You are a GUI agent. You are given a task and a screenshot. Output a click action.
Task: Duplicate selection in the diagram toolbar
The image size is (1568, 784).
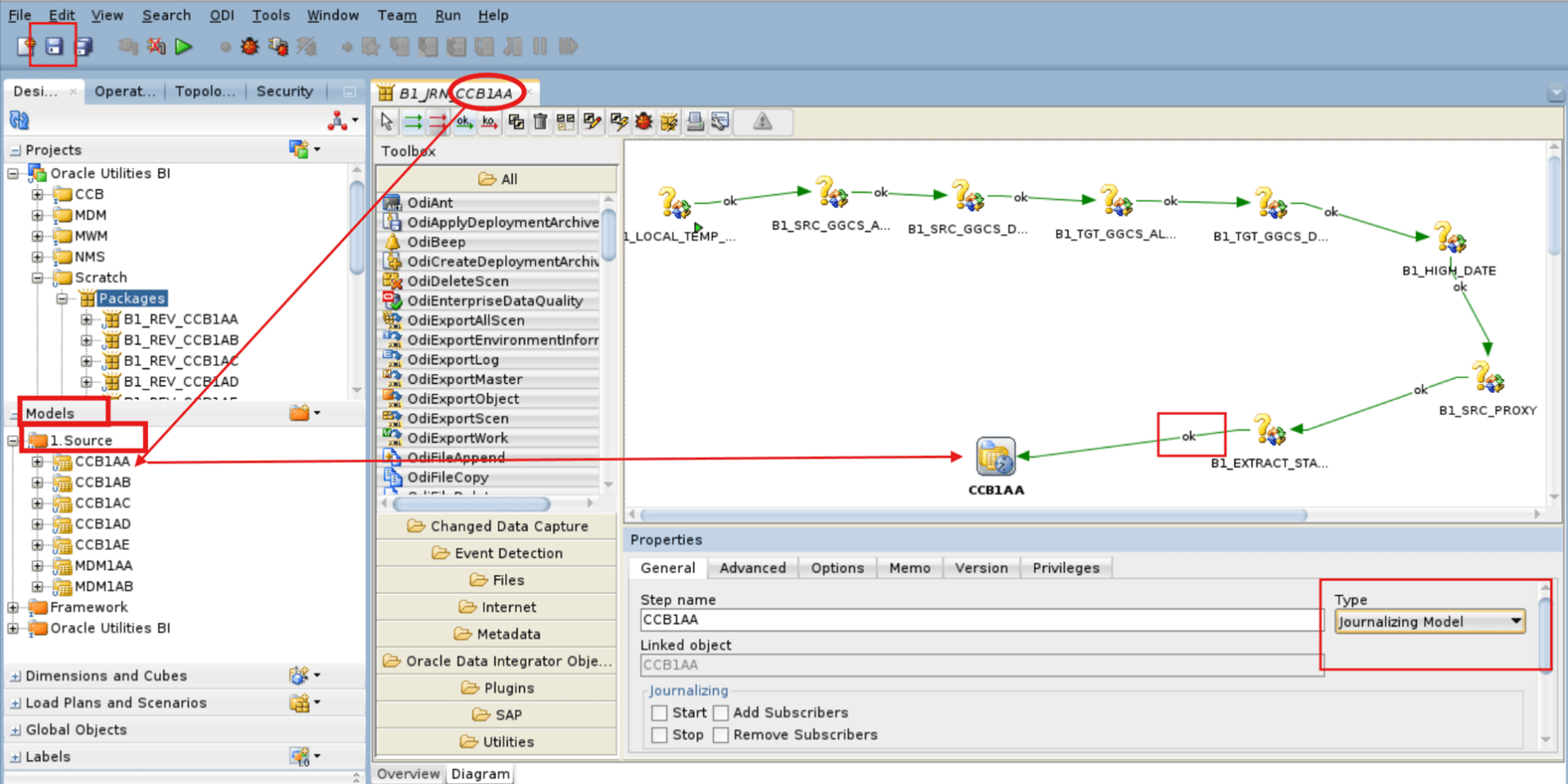pyautogui.click(x=516, y=122)
